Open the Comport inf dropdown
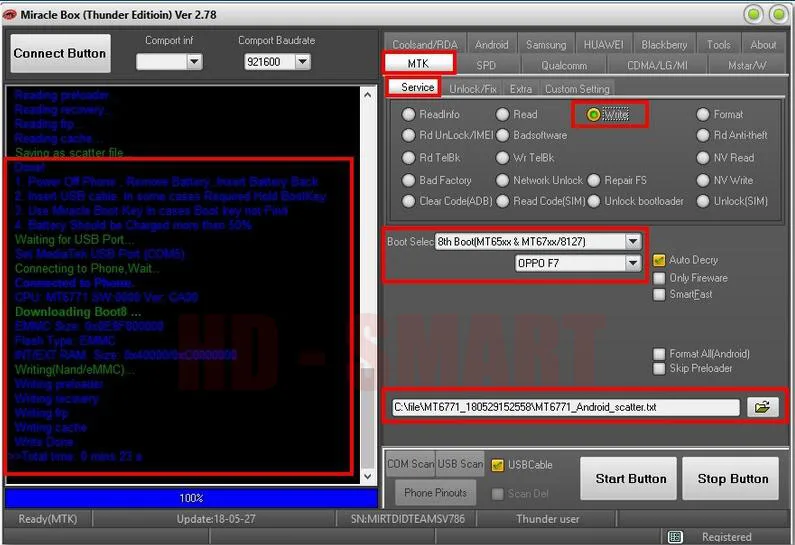 click(194, 62)
